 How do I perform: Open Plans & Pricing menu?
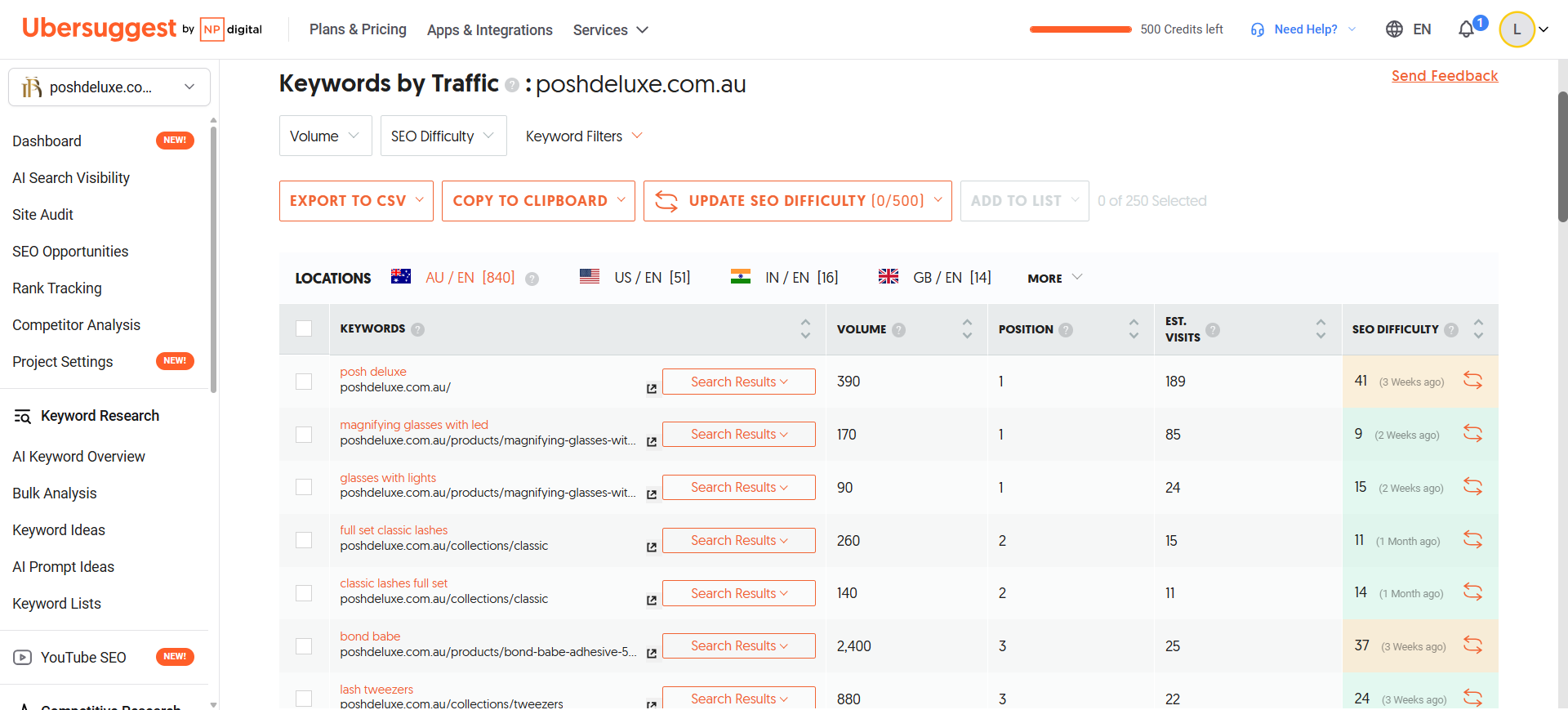pyautogui.click(x=358, y=29)
